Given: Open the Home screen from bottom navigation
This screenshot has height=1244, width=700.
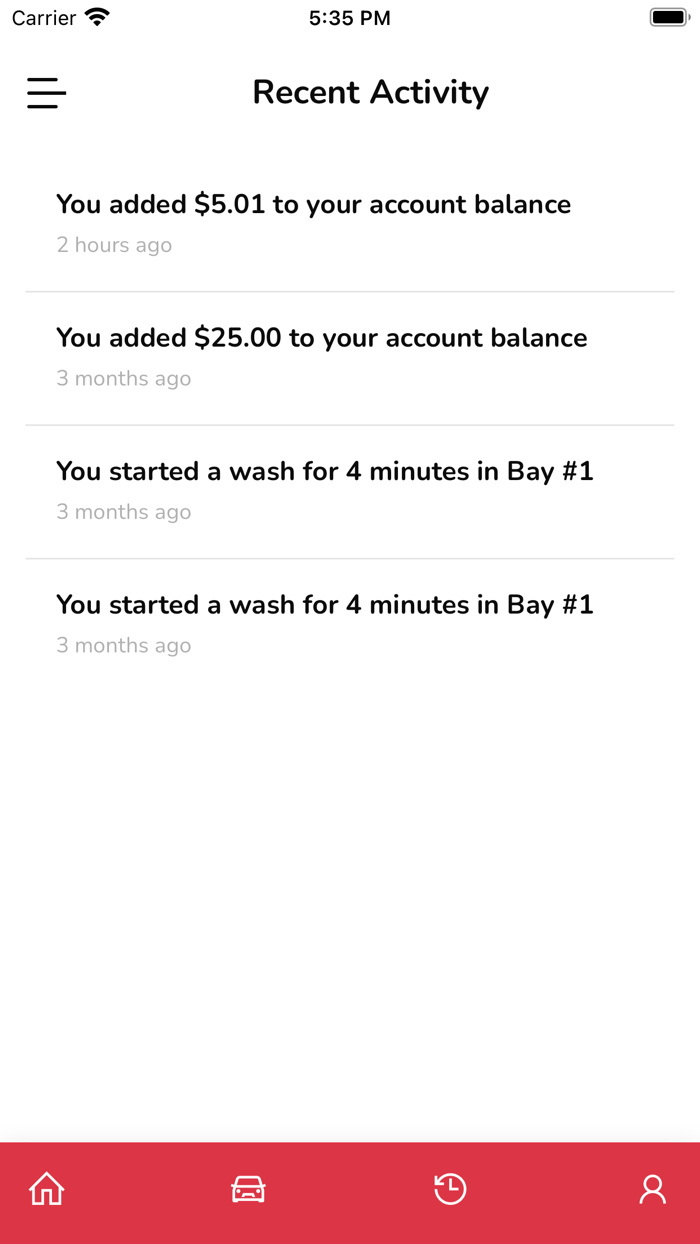Looking at the screenshot, I should (x=45, y=1189).
